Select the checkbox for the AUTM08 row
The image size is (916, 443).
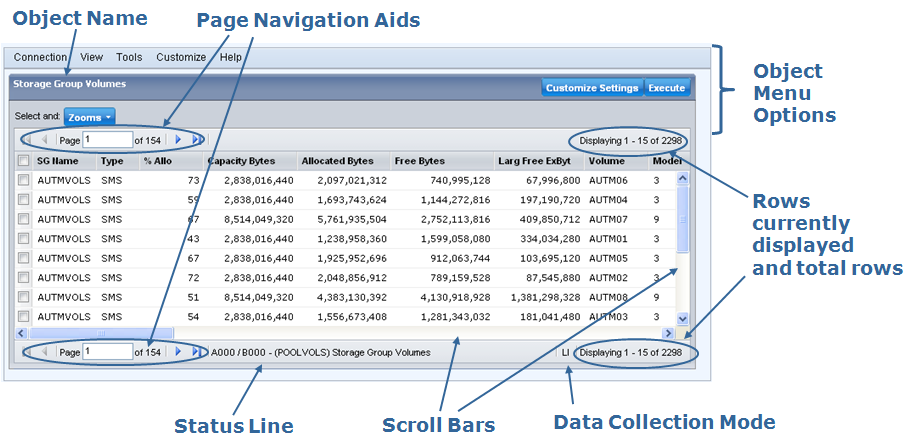[23, 298]
